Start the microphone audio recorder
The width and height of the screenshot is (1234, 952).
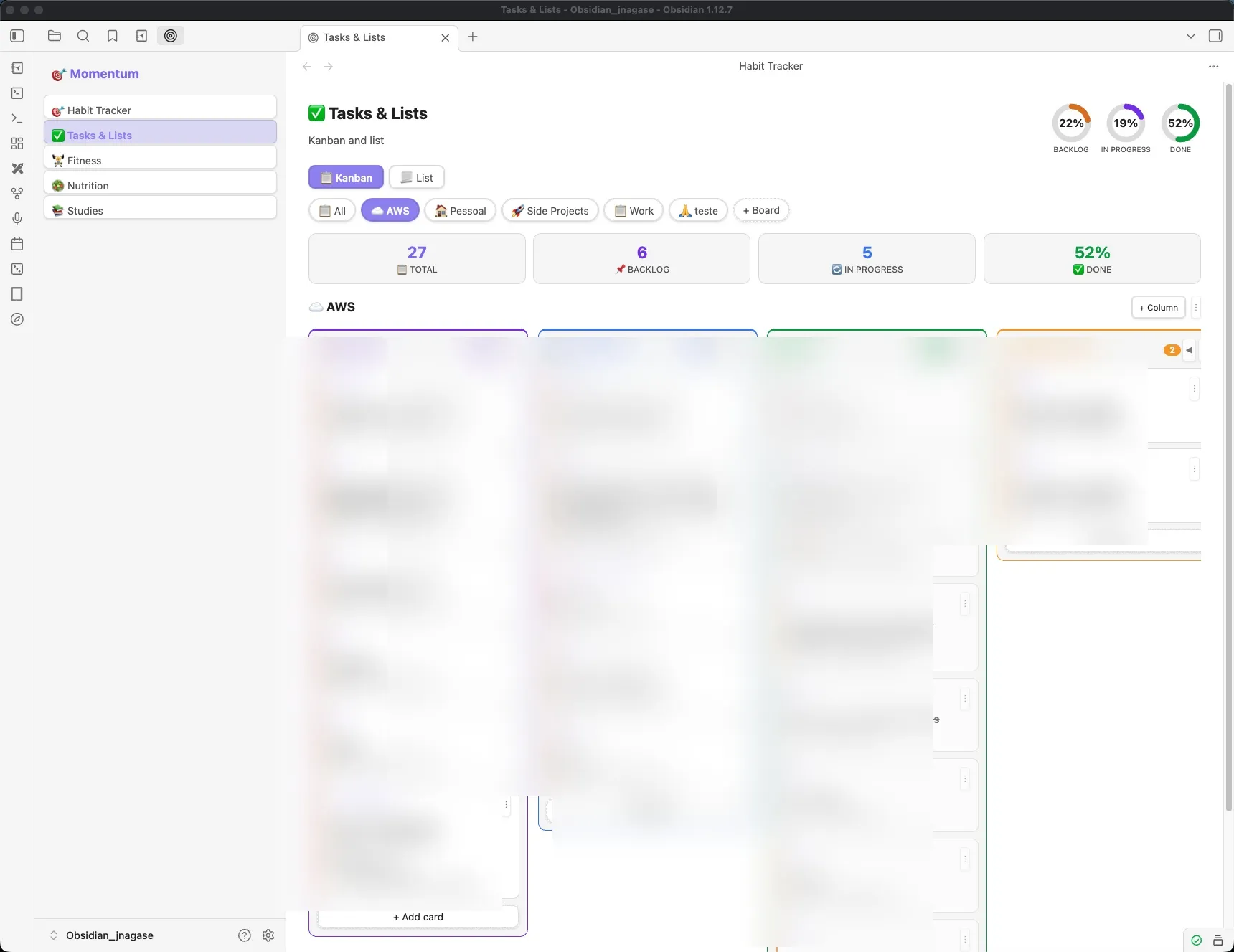click(17, 219)
